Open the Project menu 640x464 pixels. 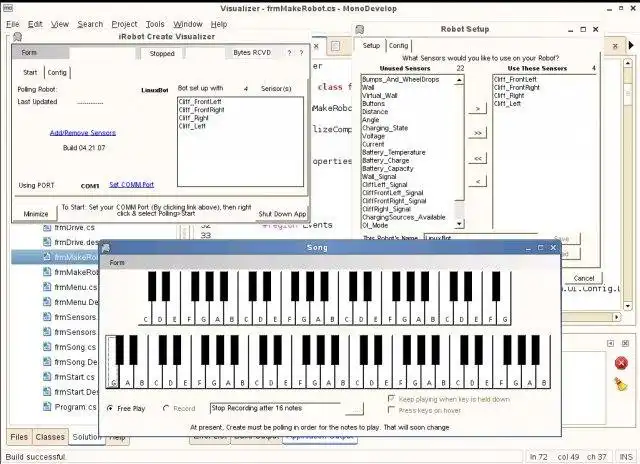click(x=124, y=24)
